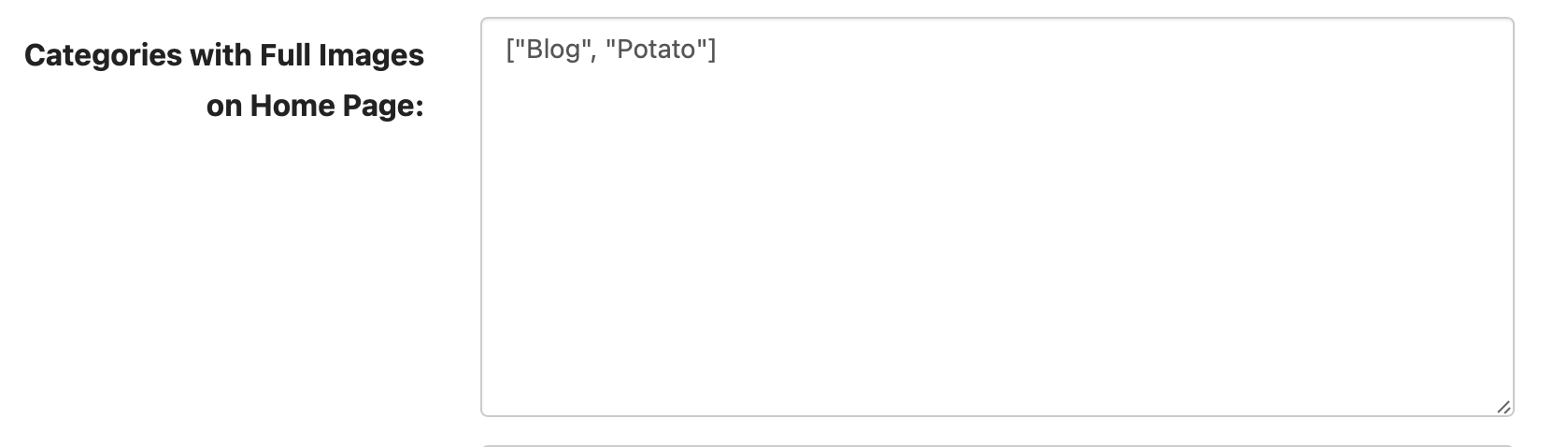Image resolution: width=1568 pixels, height=447 pixels.
Task: Focus the Categories with Full Images textarea
Action: click(x=996, y=217)
